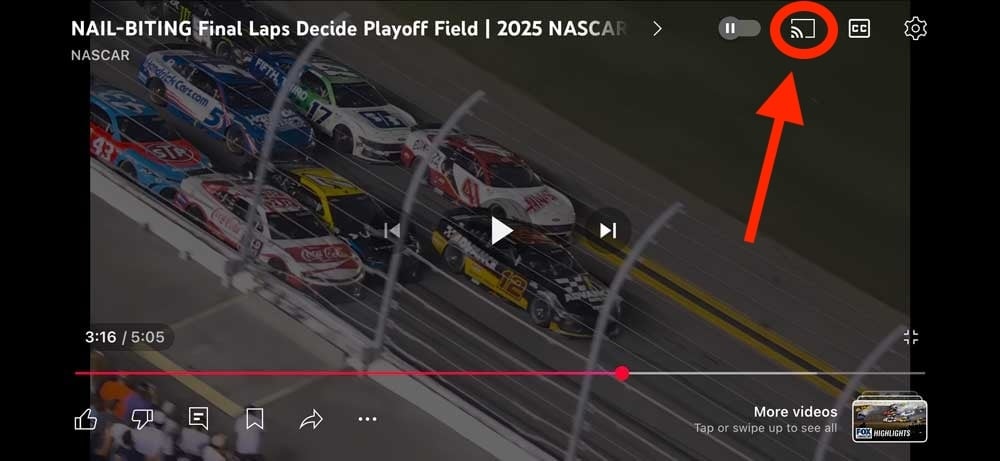Play the video
The width and height of the screenshot is (1000, 461).
click(501, 230)
